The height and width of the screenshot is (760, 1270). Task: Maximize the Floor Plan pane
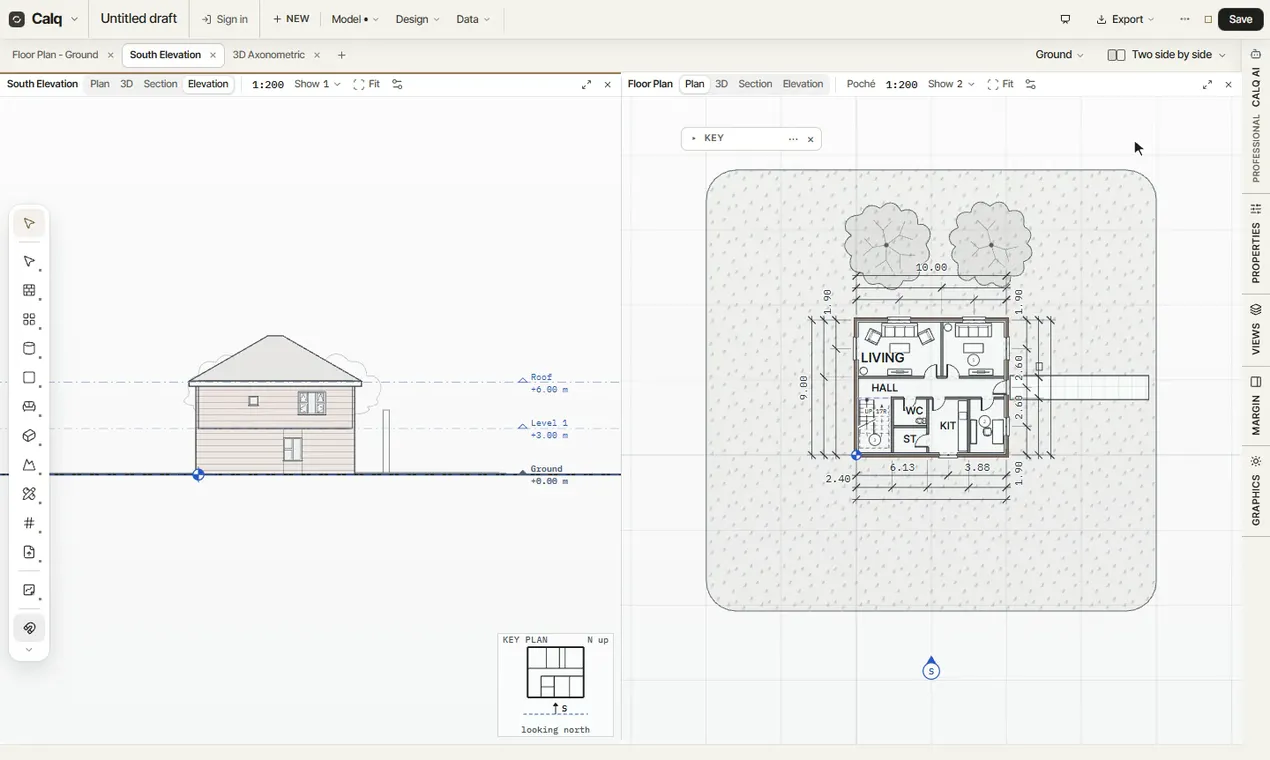1207,85
